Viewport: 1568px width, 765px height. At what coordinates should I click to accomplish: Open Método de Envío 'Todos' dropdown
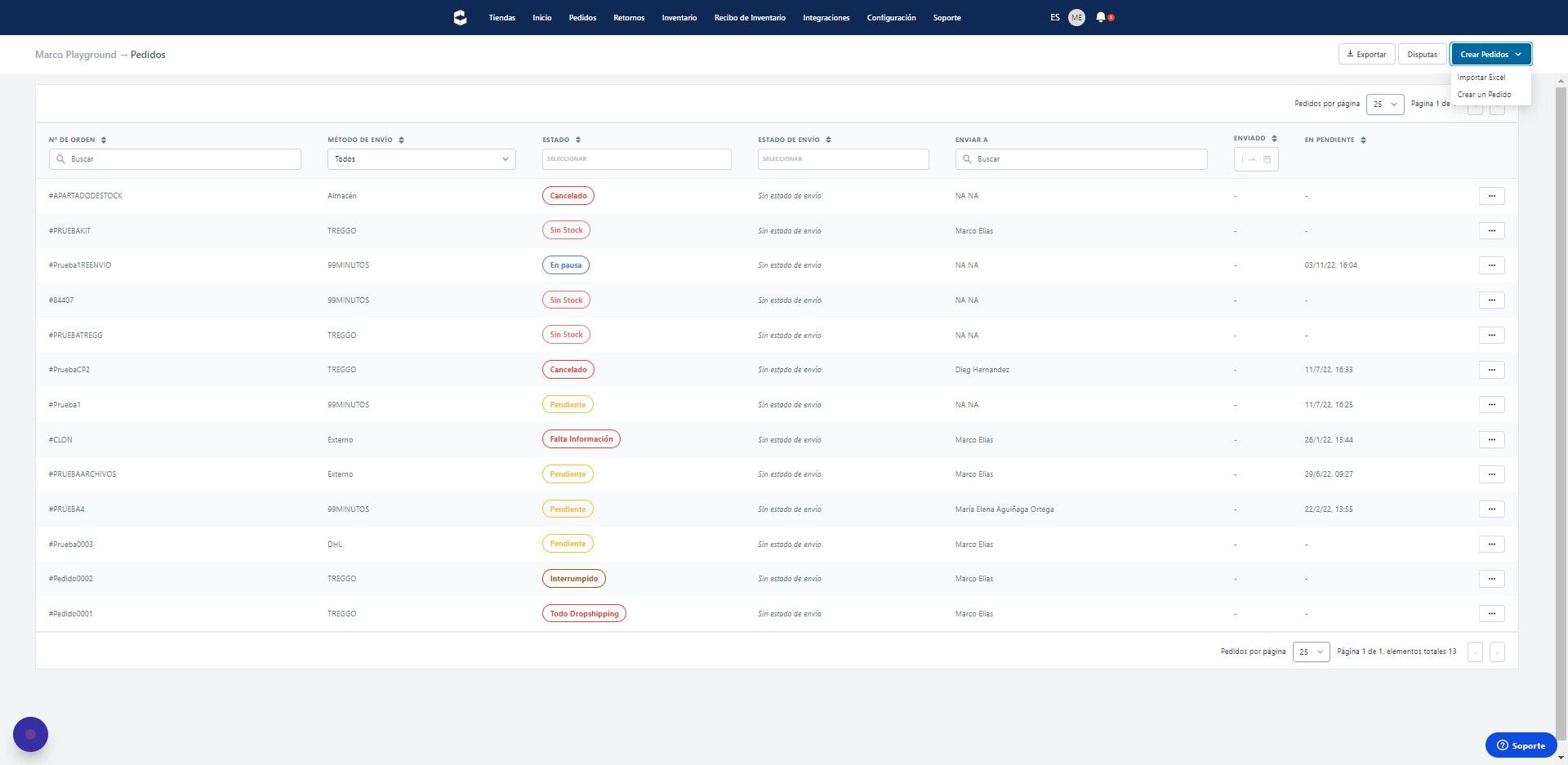click(421, 159)
